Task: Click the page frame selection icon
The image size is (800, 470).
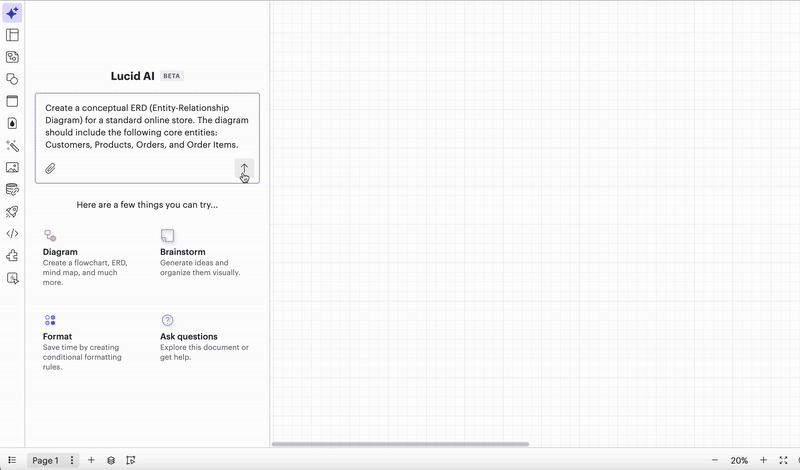Action: [131, 460]
